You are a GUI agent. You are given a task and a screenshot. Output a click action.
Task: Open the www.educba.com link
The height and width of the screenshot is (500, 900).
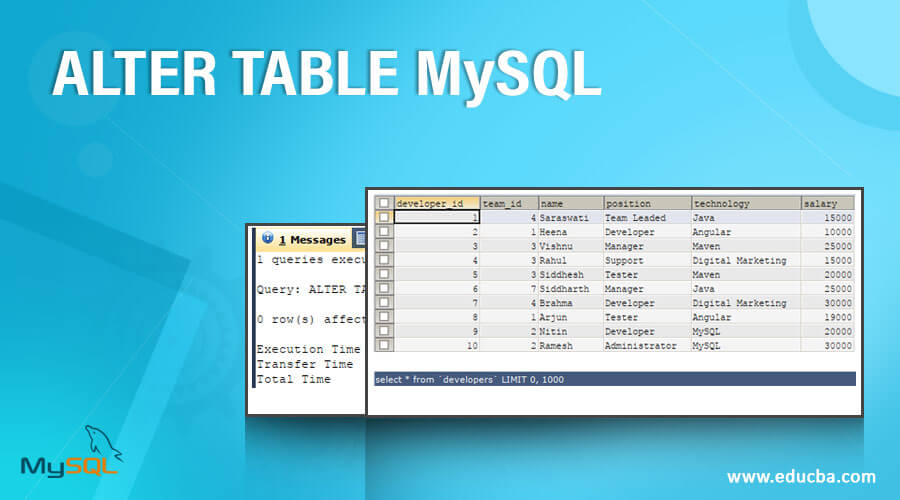[801, 476]
